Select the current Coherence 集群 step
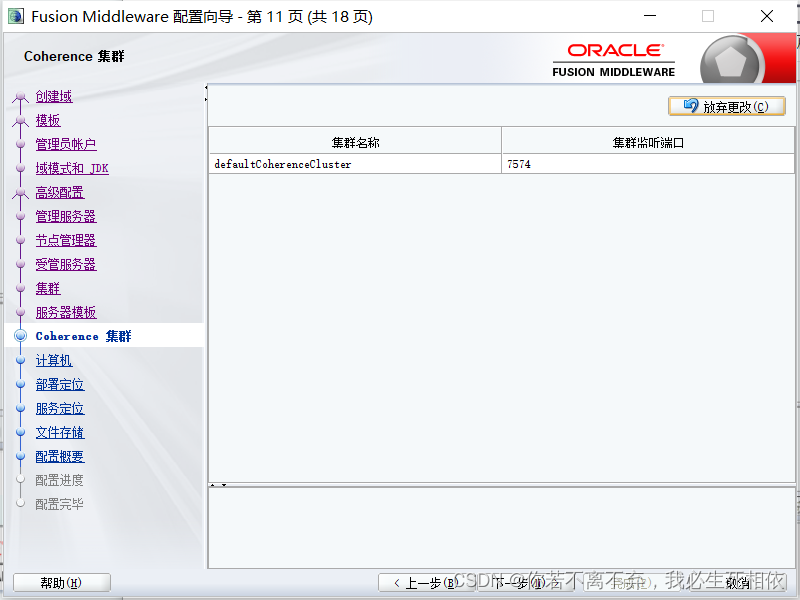Image resolution: width=800 pixels, height=600 pixels. pos(84,336)
